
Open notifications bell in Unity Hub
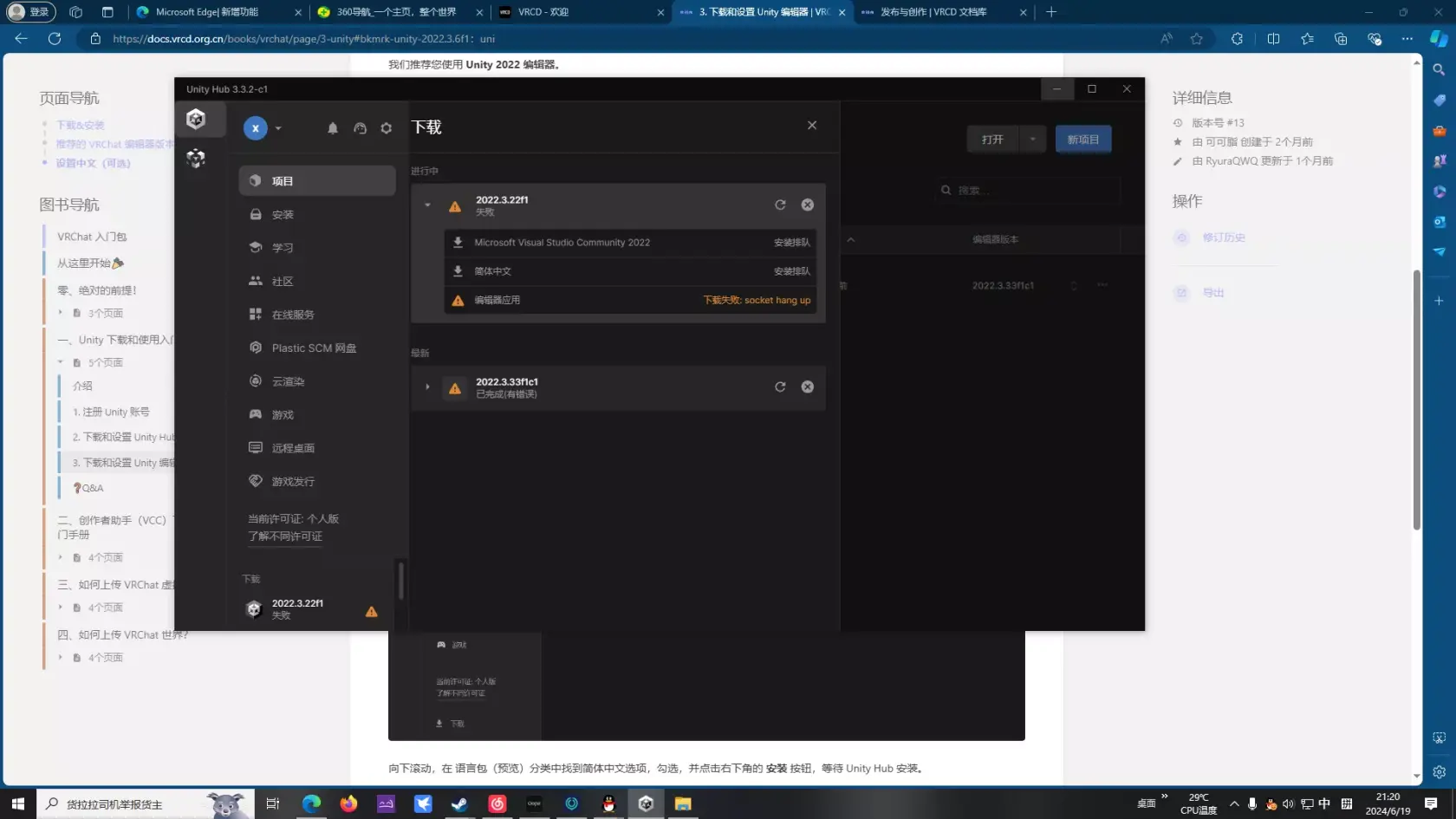(x=333, y=128)
